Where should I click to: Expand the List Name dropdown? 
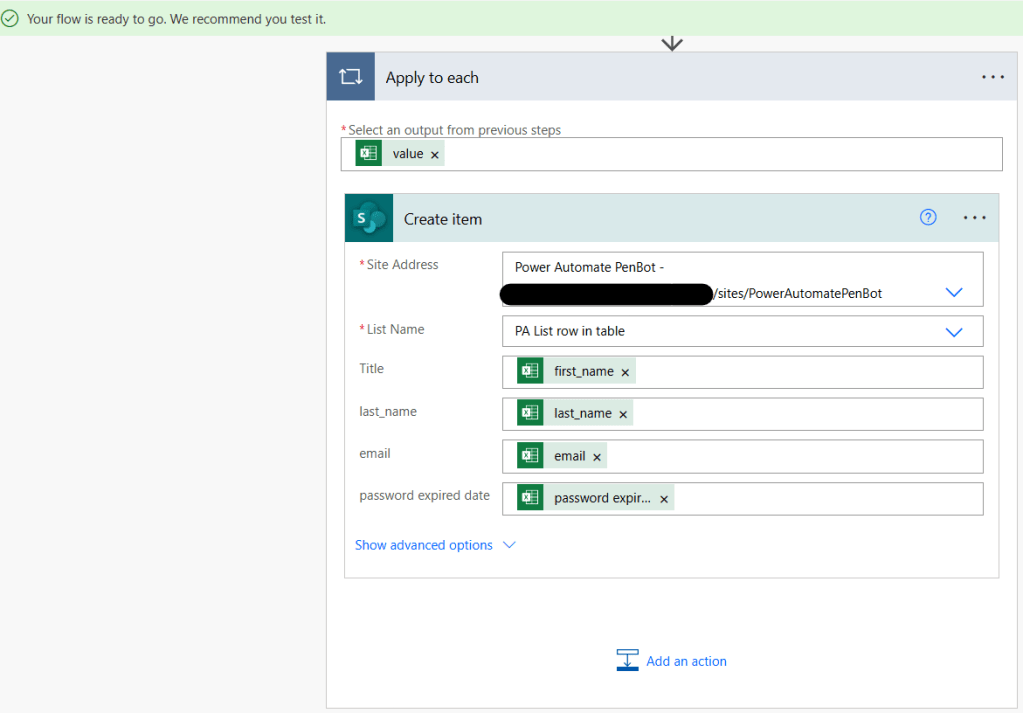tap(953, 332)
